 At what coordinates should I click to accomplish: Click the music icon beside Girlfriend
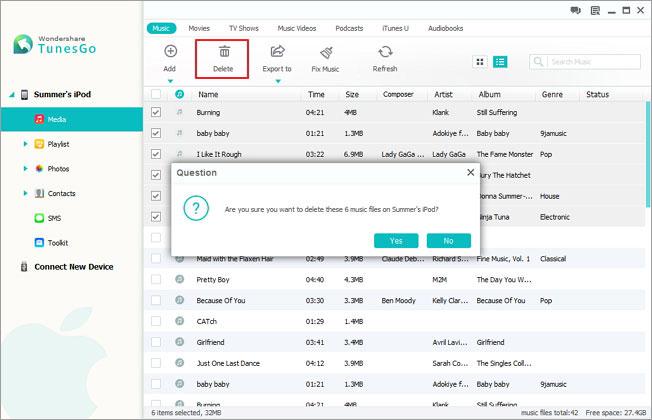click(x=179, y=341)
